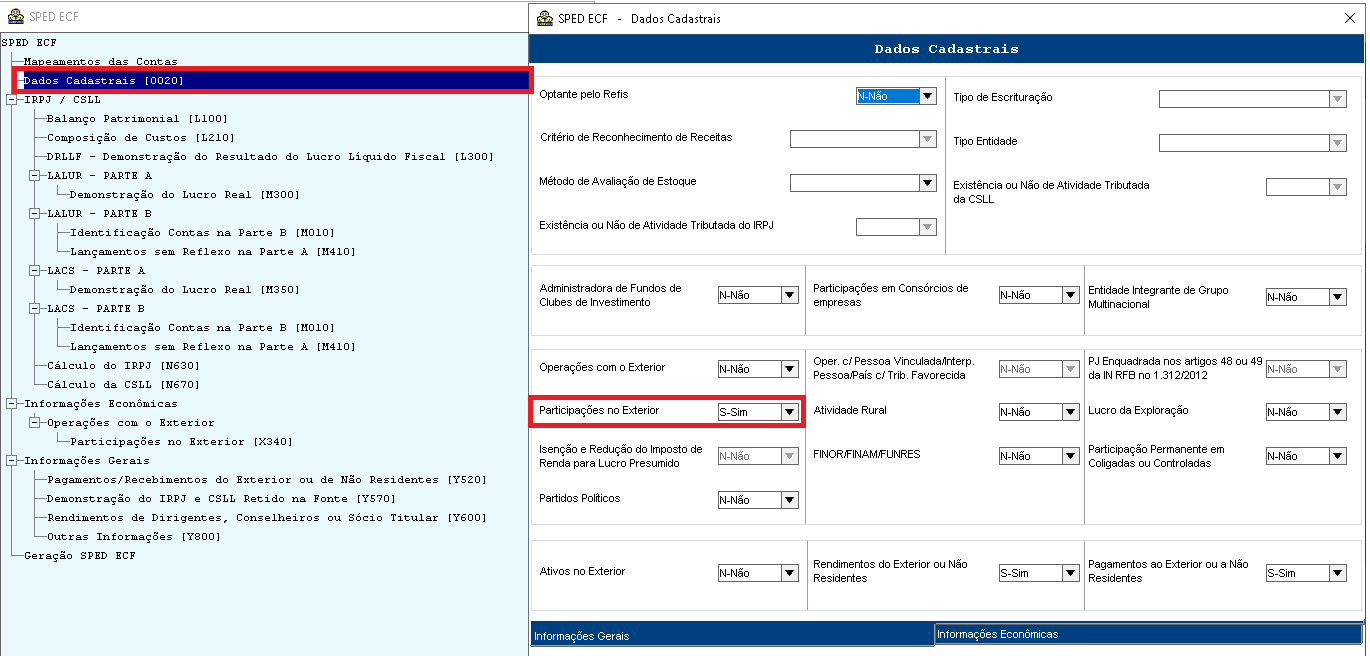Open the Participações em Consórcios de empresas dropdown
Image resolution: width=1370 pixels, height=656 pixels.
1070,295
